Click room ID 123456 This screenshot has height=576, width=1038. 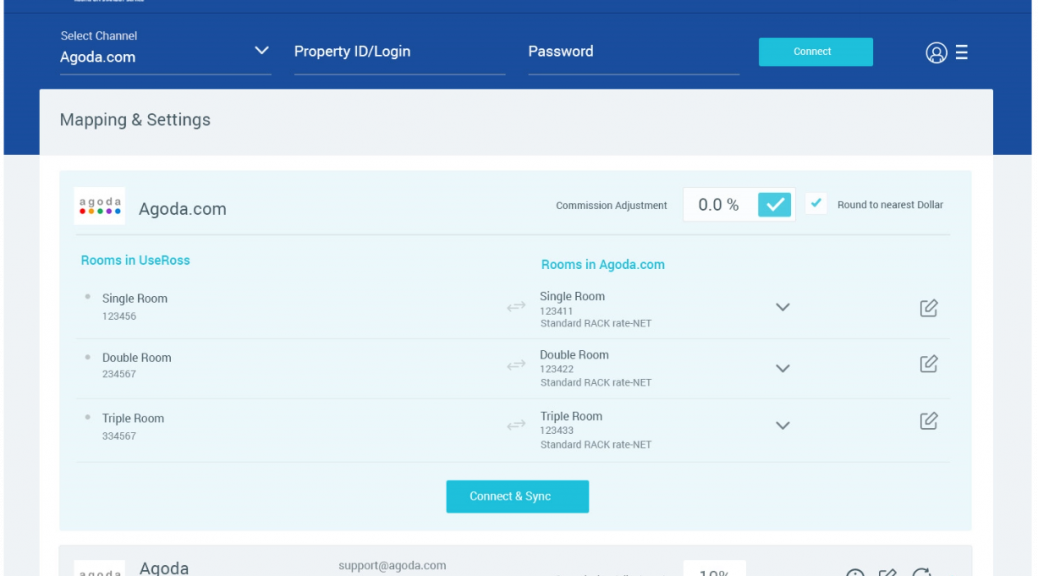(119, 316)
